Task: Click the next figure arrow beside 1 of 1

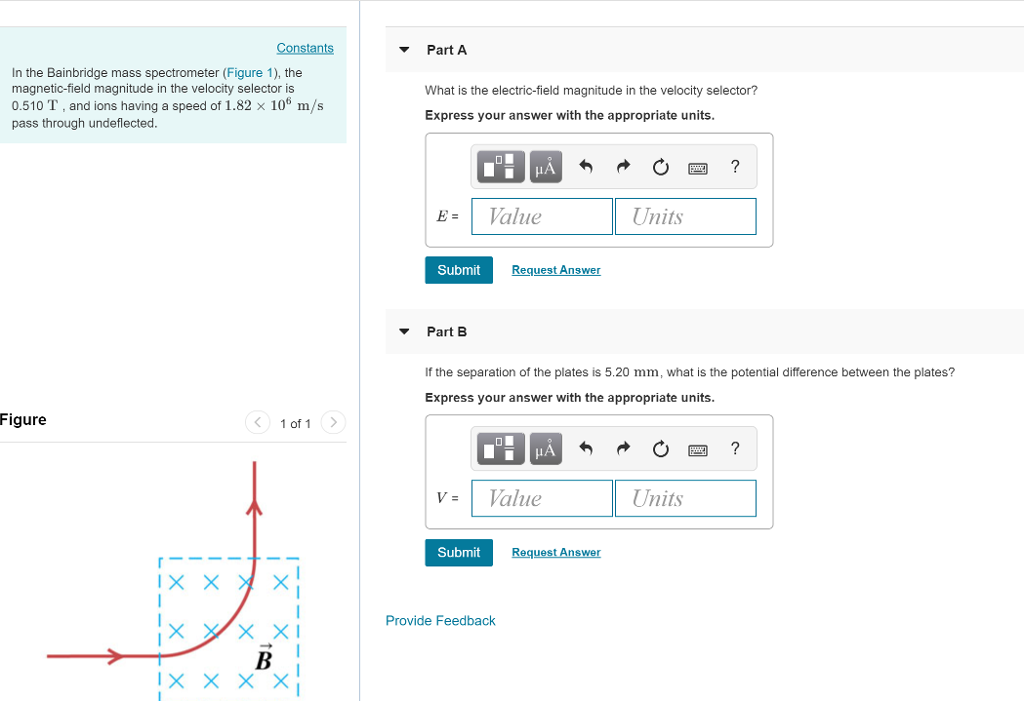Action: (x=333, y=423)
